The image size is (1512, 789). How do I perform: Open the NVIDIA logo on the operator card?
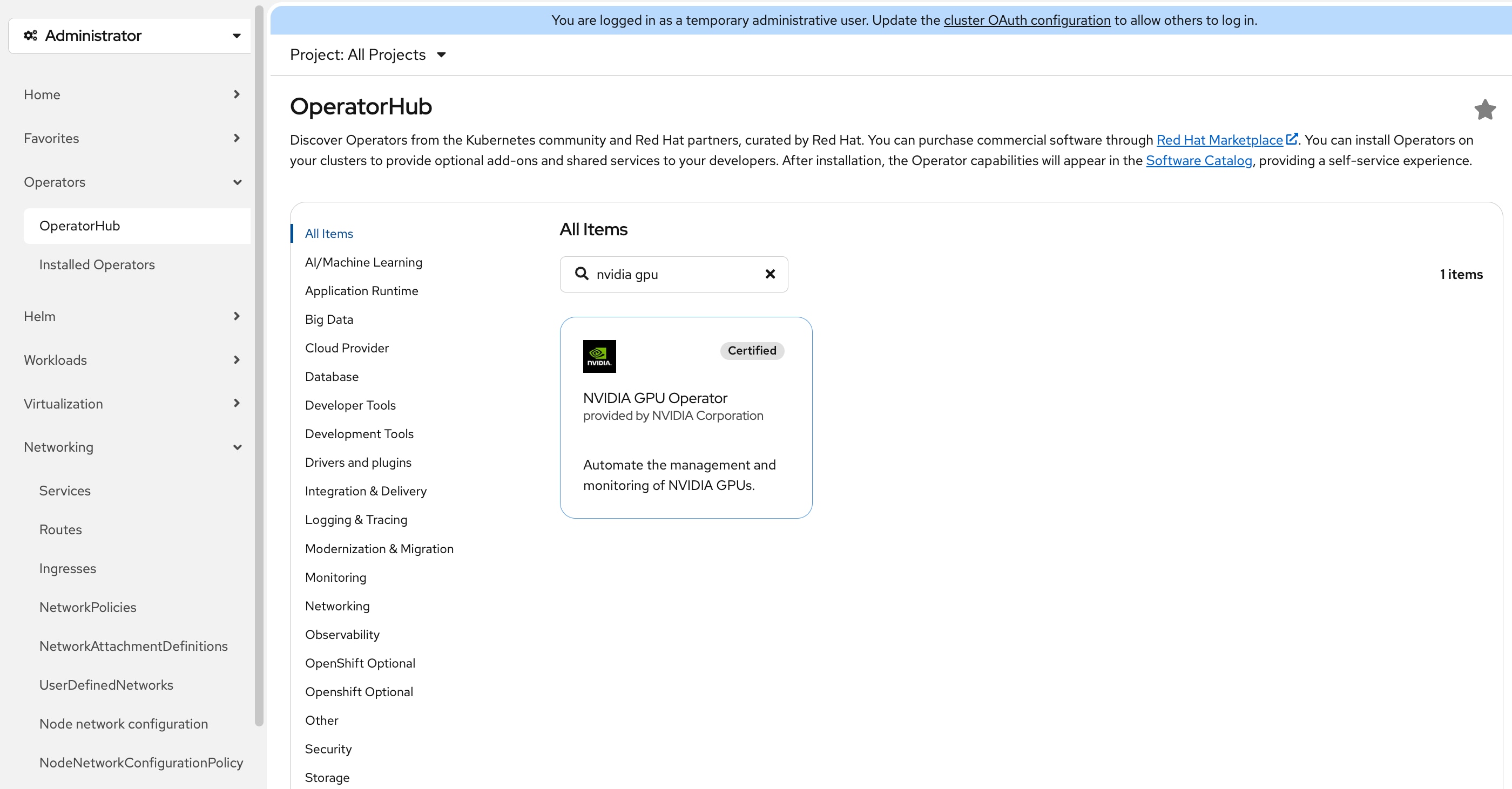pos(599,356)
